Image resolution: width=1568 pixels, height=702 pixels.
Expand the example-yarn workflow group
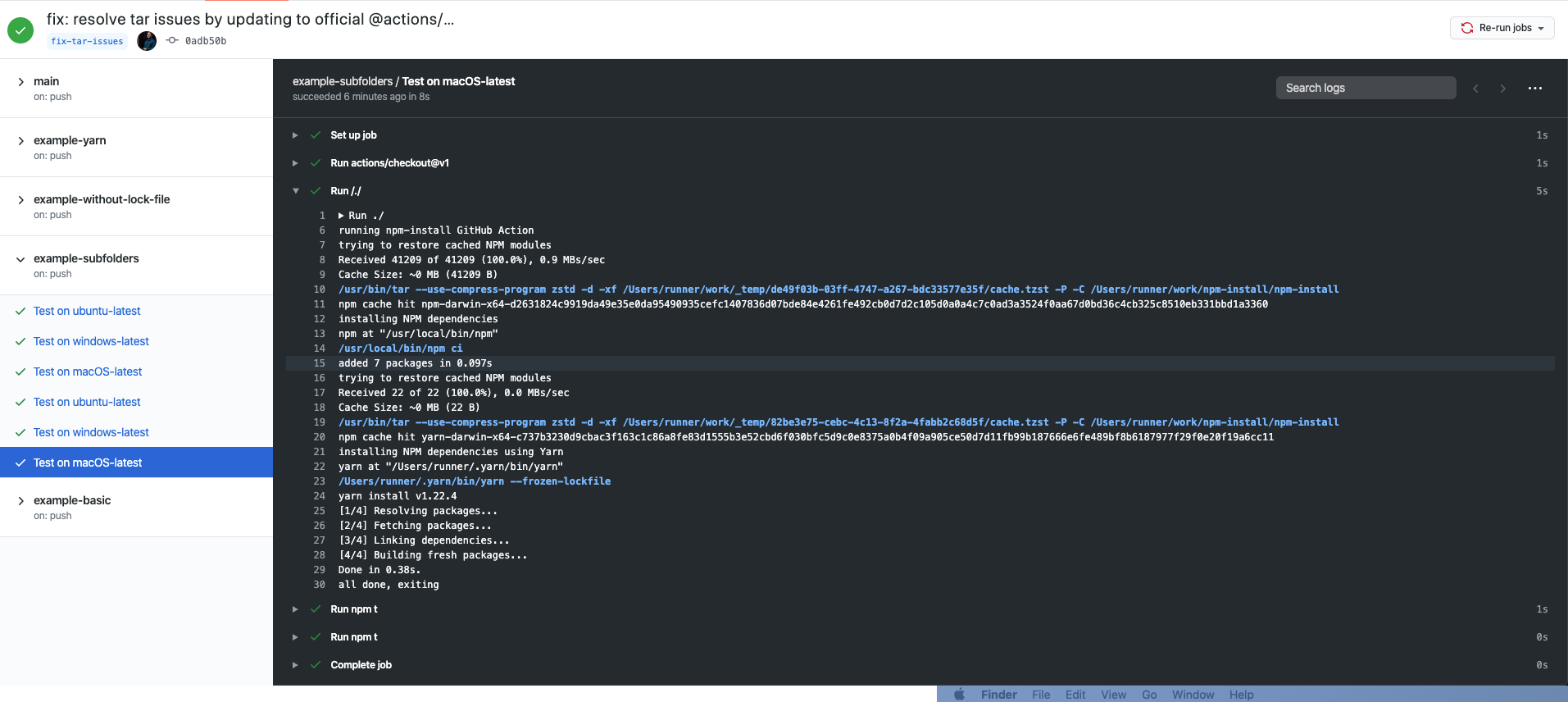pyautogui.click(x=20, y=141)
